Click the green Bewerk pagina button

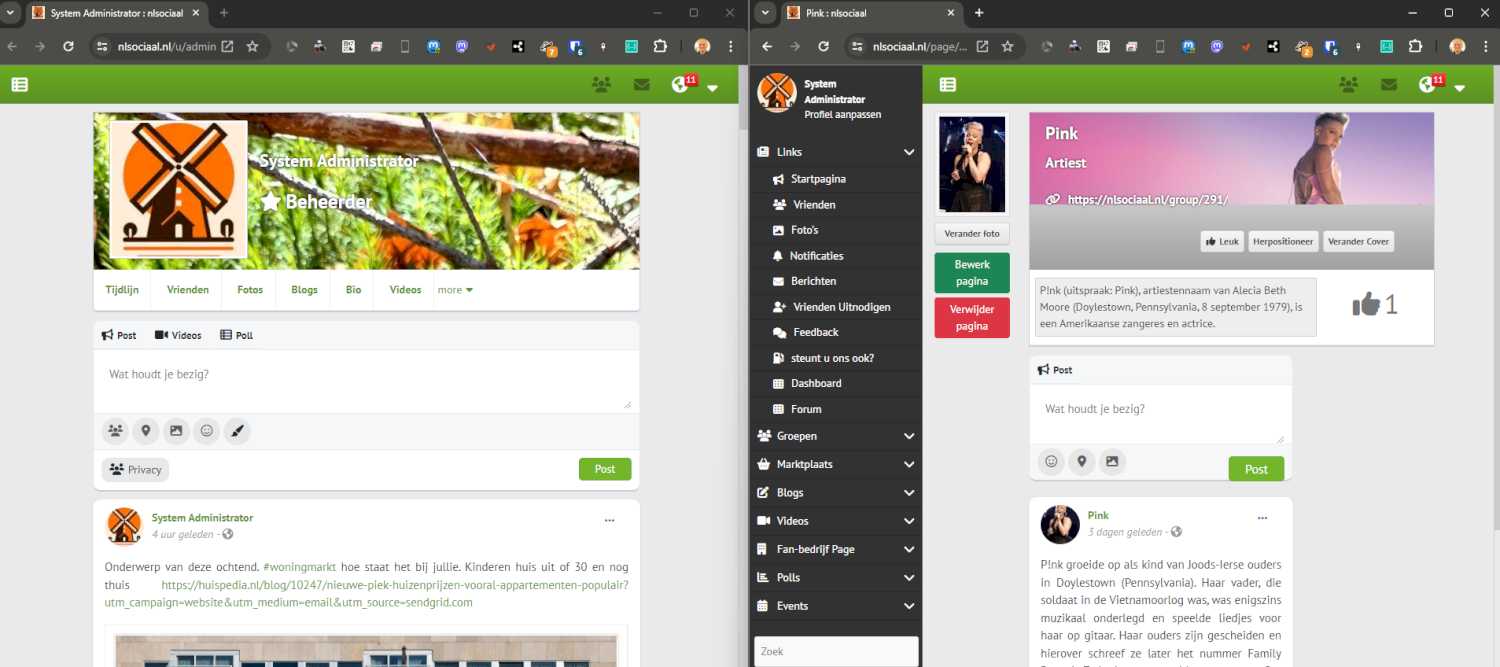pos(971,273)
